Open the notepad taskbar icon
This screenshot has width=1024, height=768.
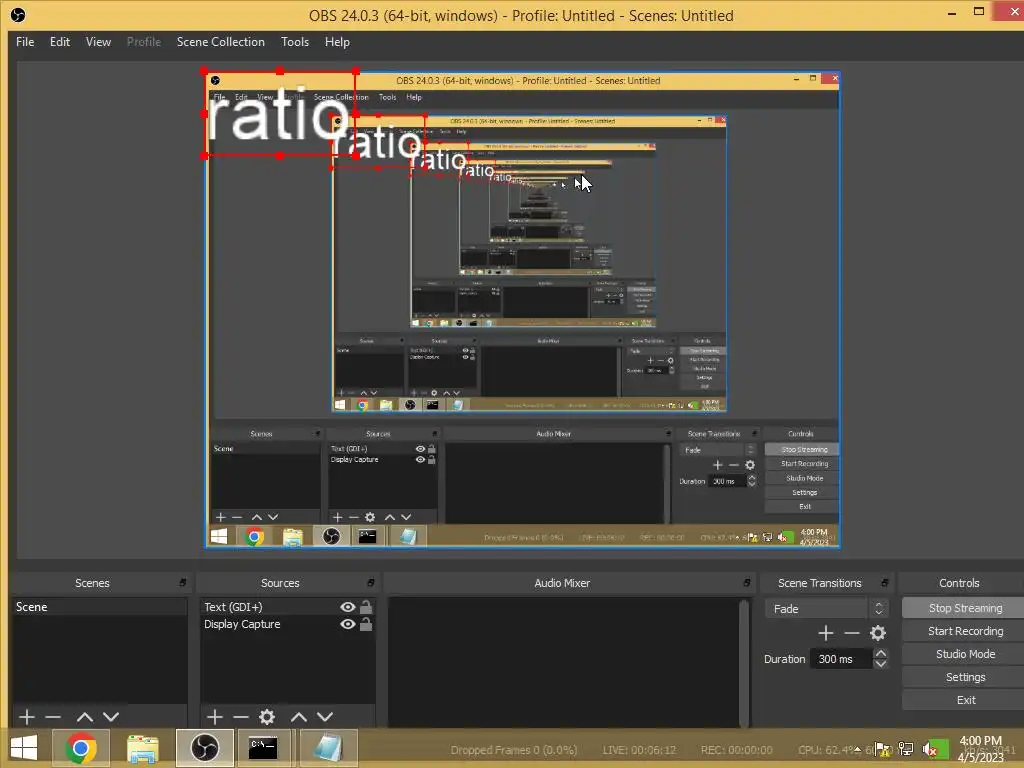point(328,748)
